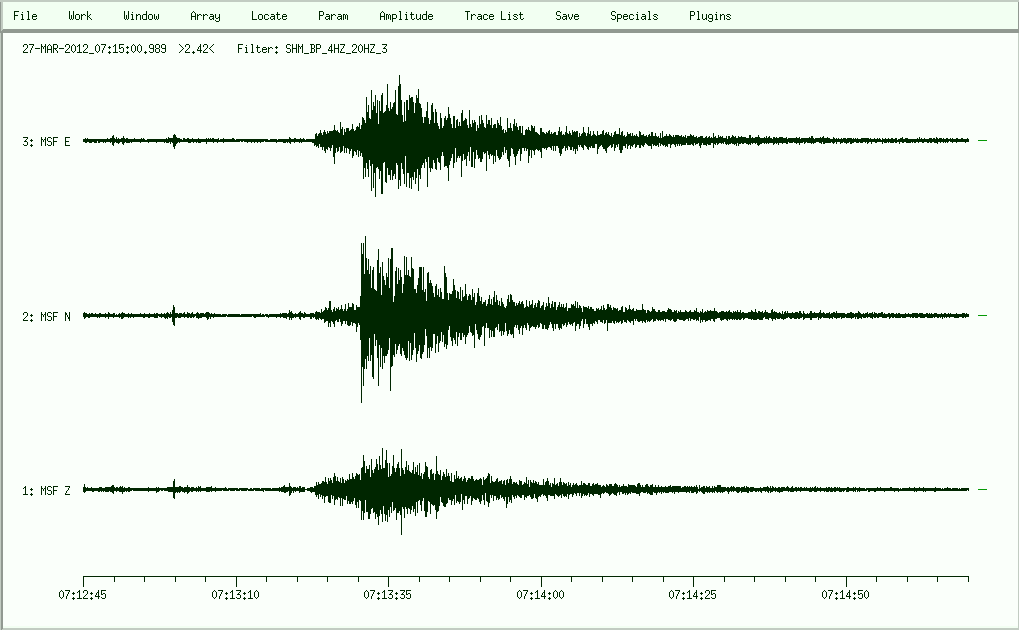Click the Window menu
This screenshot has width=1019, height=630.
point(141,16)
